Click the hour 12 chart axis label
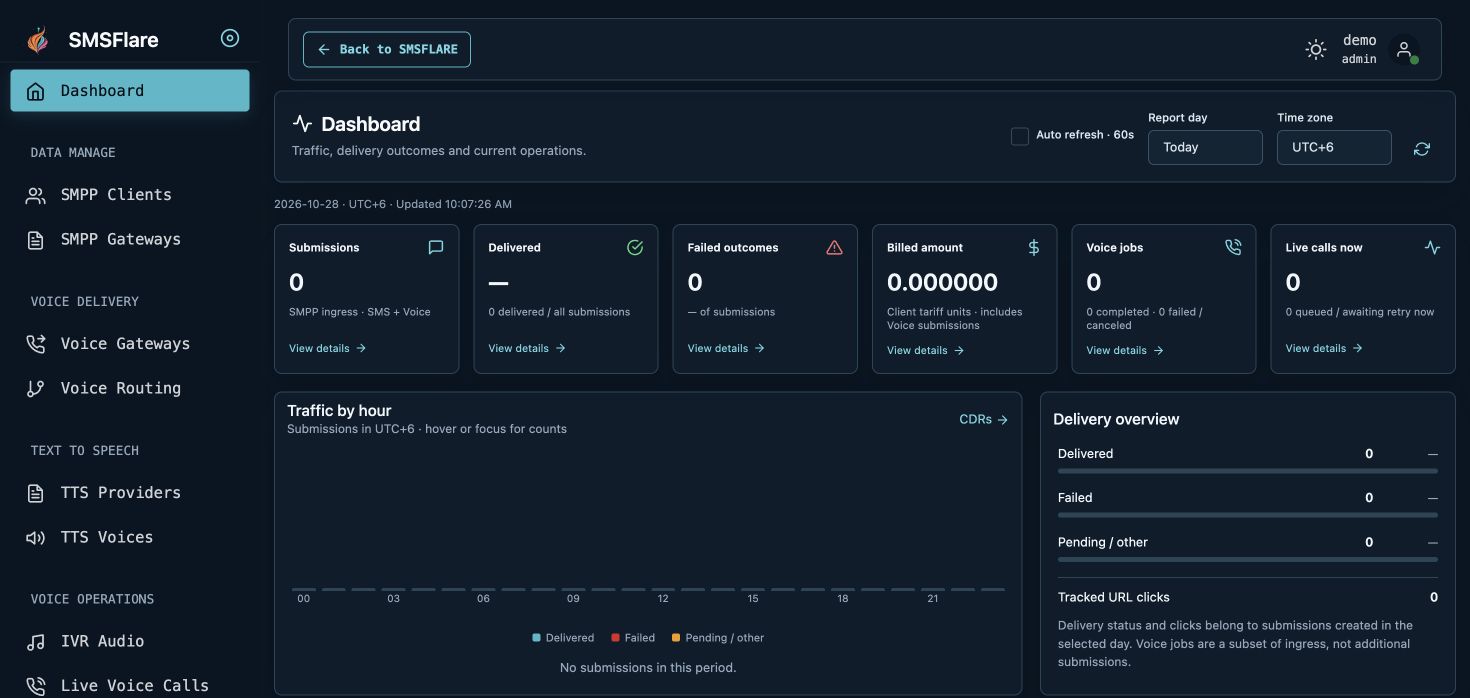1470x698 pixels. tap(663, 599)
